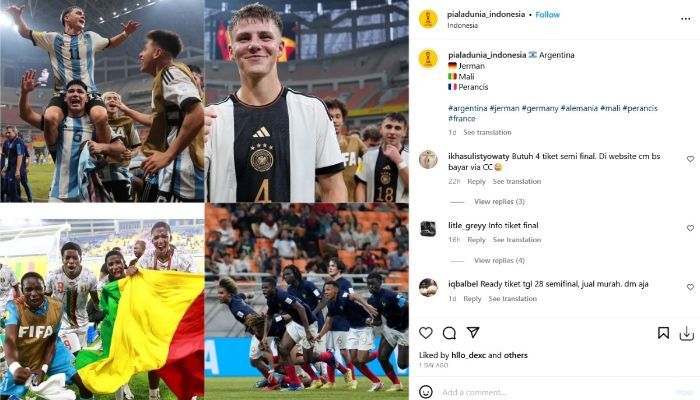Open the three-dot more options menu
This screenshot has width=700, height=400.
[x=686, y=19]
